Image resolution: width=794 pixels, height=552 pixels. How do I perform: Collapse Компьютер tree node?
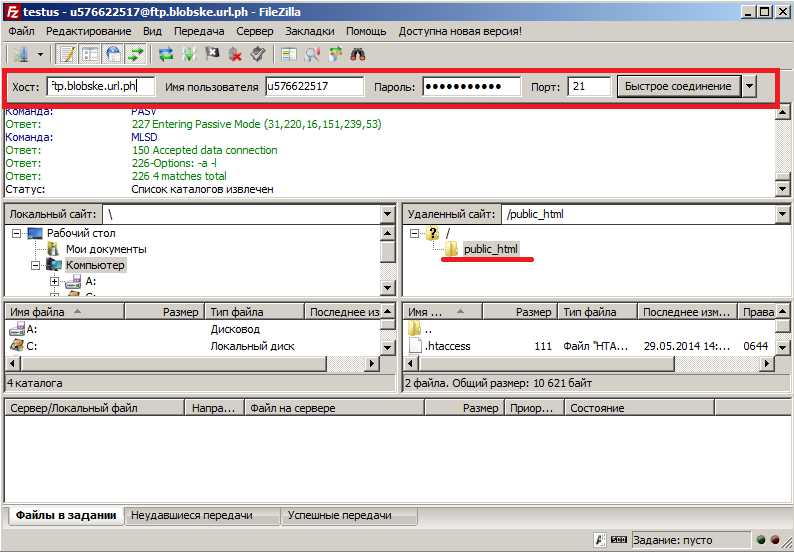(x=35, y=265)
